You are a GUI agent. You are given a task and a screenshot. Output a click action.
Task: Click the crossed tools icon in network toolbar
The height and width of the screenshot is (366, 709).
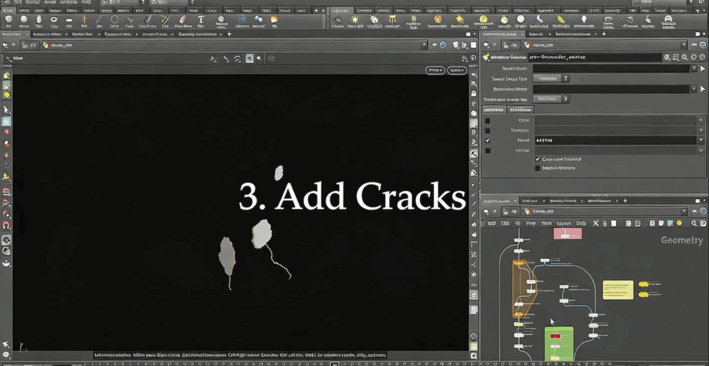(x=596, y=223)
